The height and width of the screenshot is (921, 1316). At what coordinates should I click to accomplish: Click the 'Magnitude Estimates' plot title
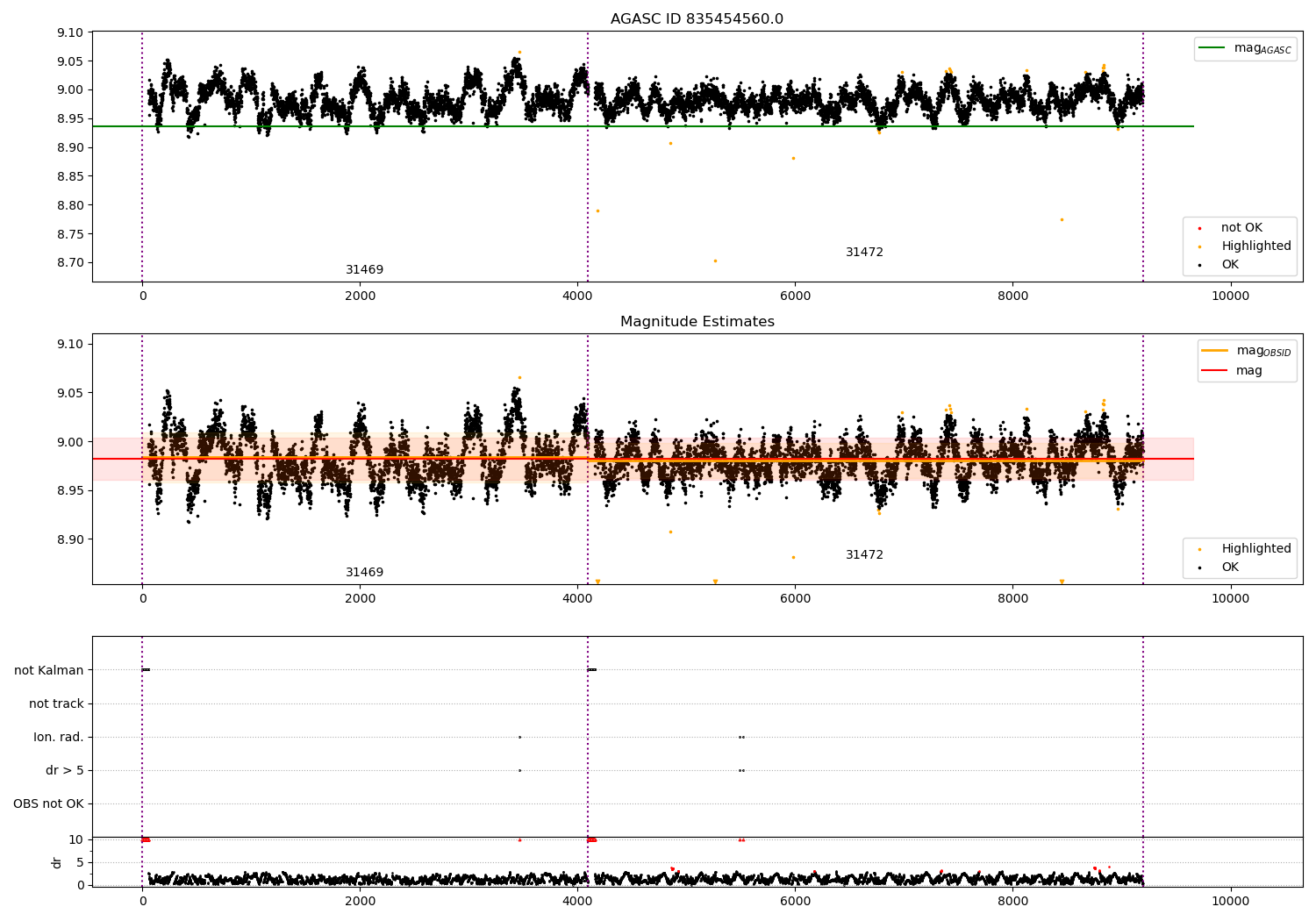coord(697,322)
